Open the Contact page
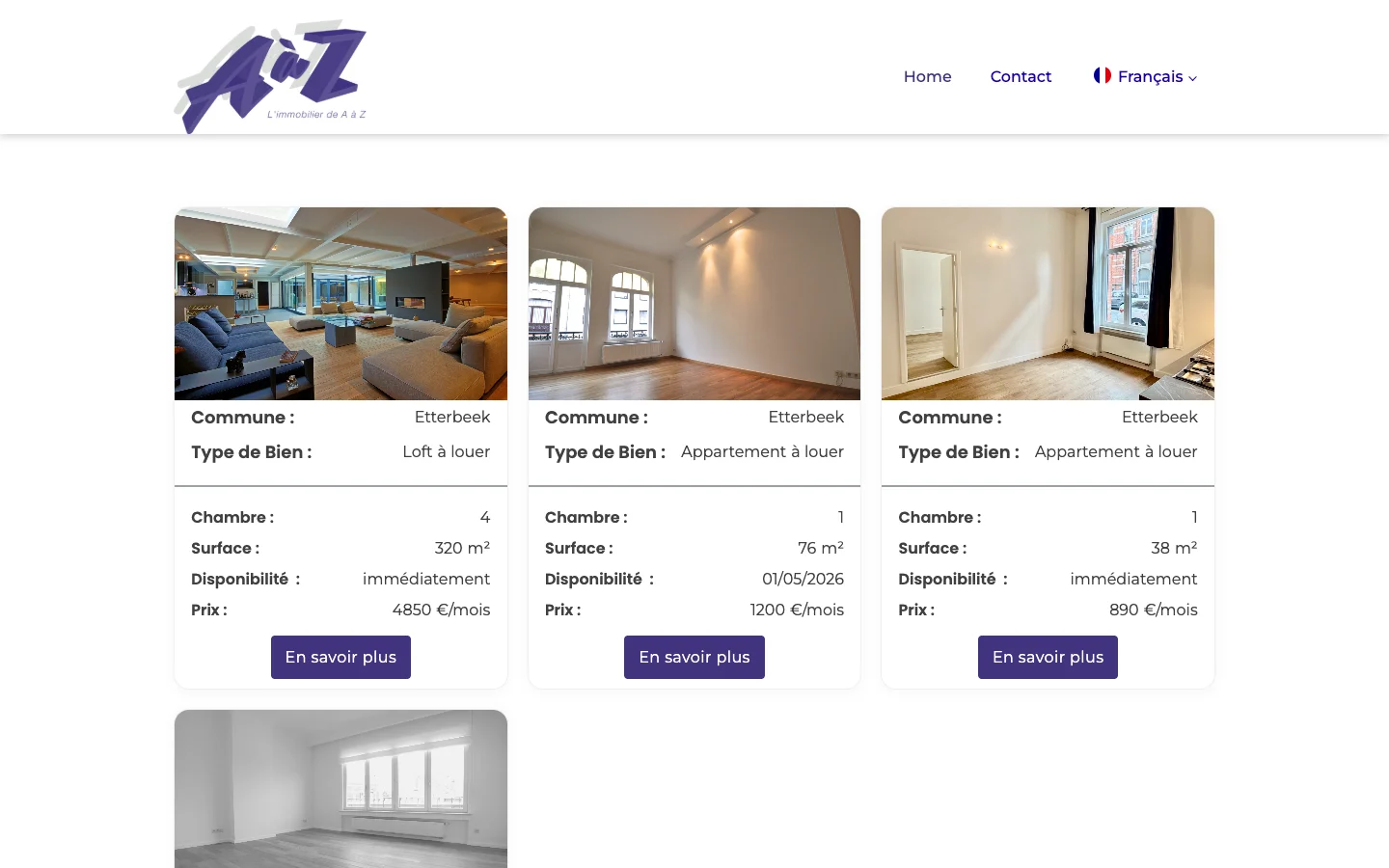 (x=1021, y=76)
